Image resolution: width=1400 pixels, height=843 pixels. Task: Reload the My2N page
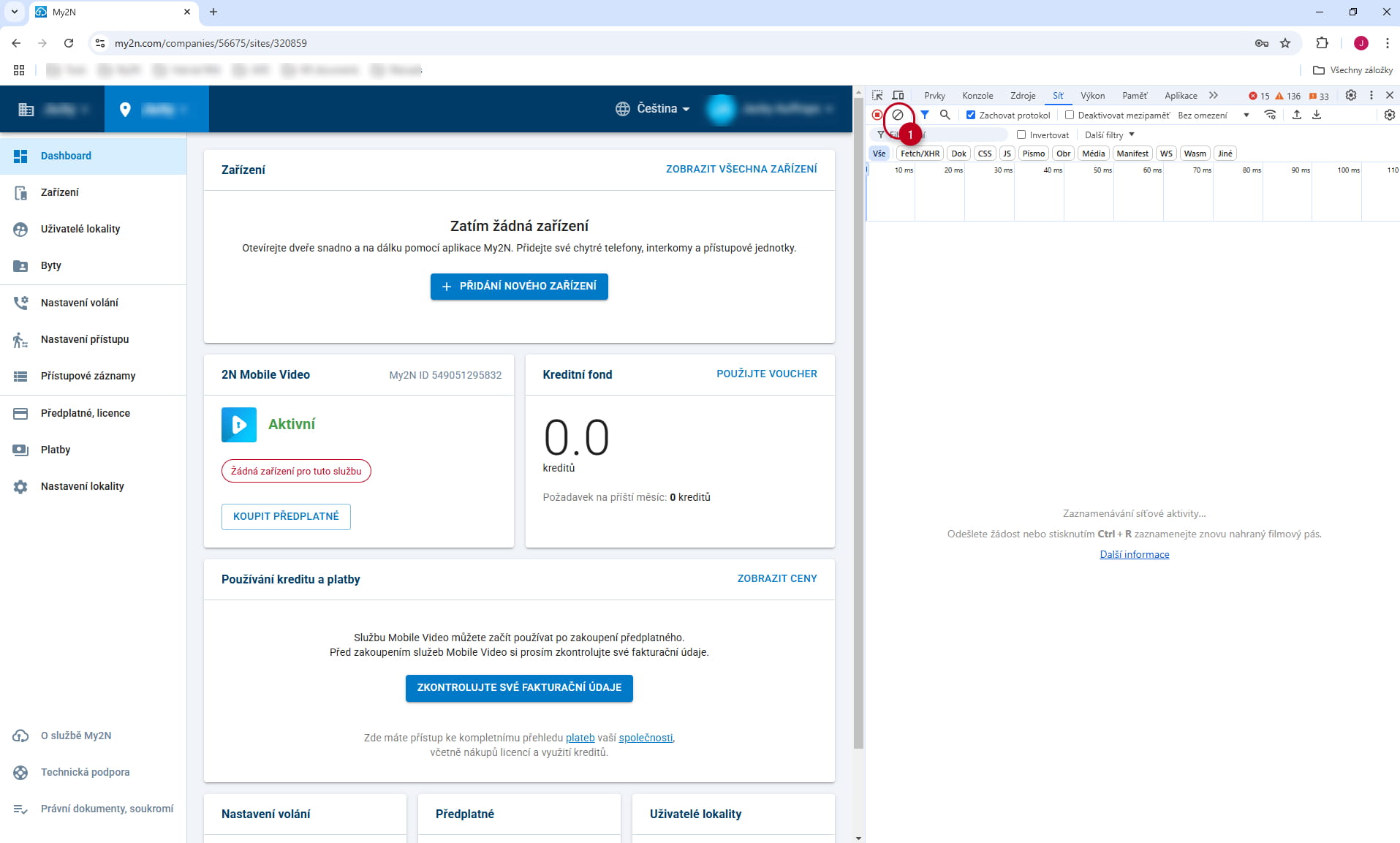[x=69, y=43]
